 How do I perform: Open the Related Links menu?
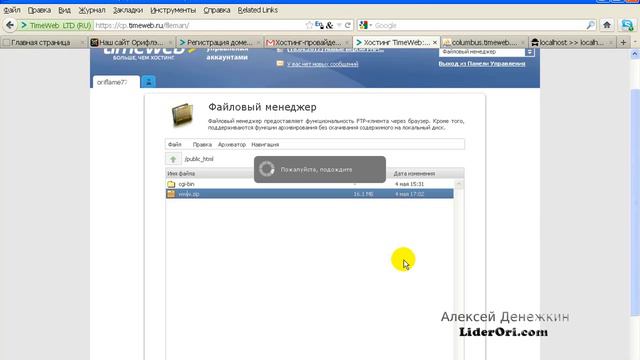point(258,10)
